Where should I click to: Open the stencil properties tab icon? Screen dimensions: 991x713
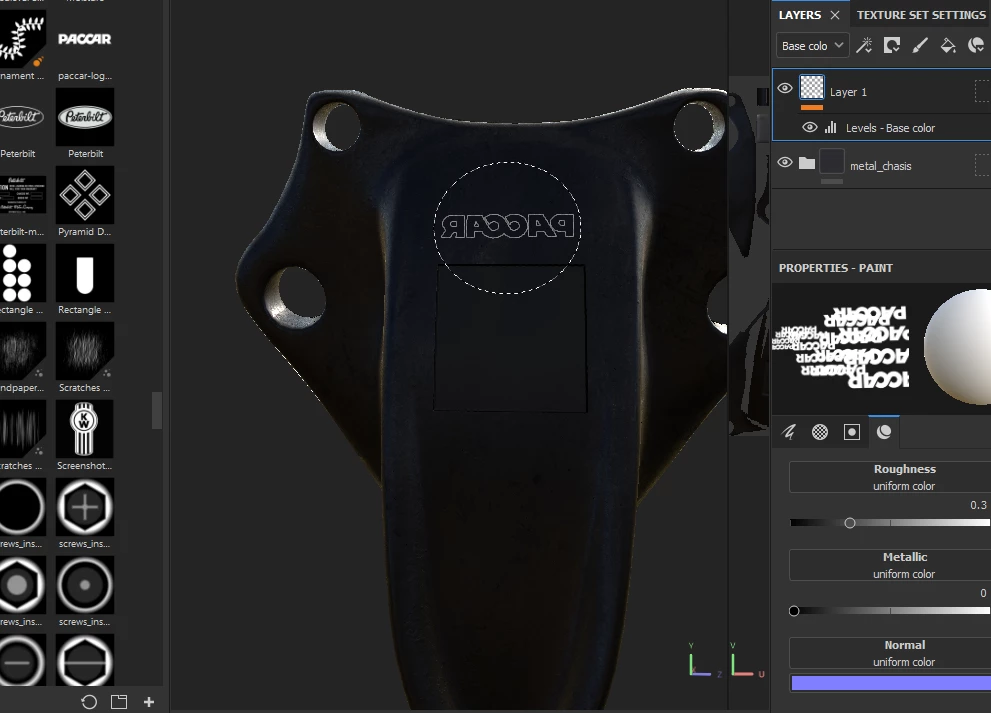pyautogui.click(x=852, y=432)
